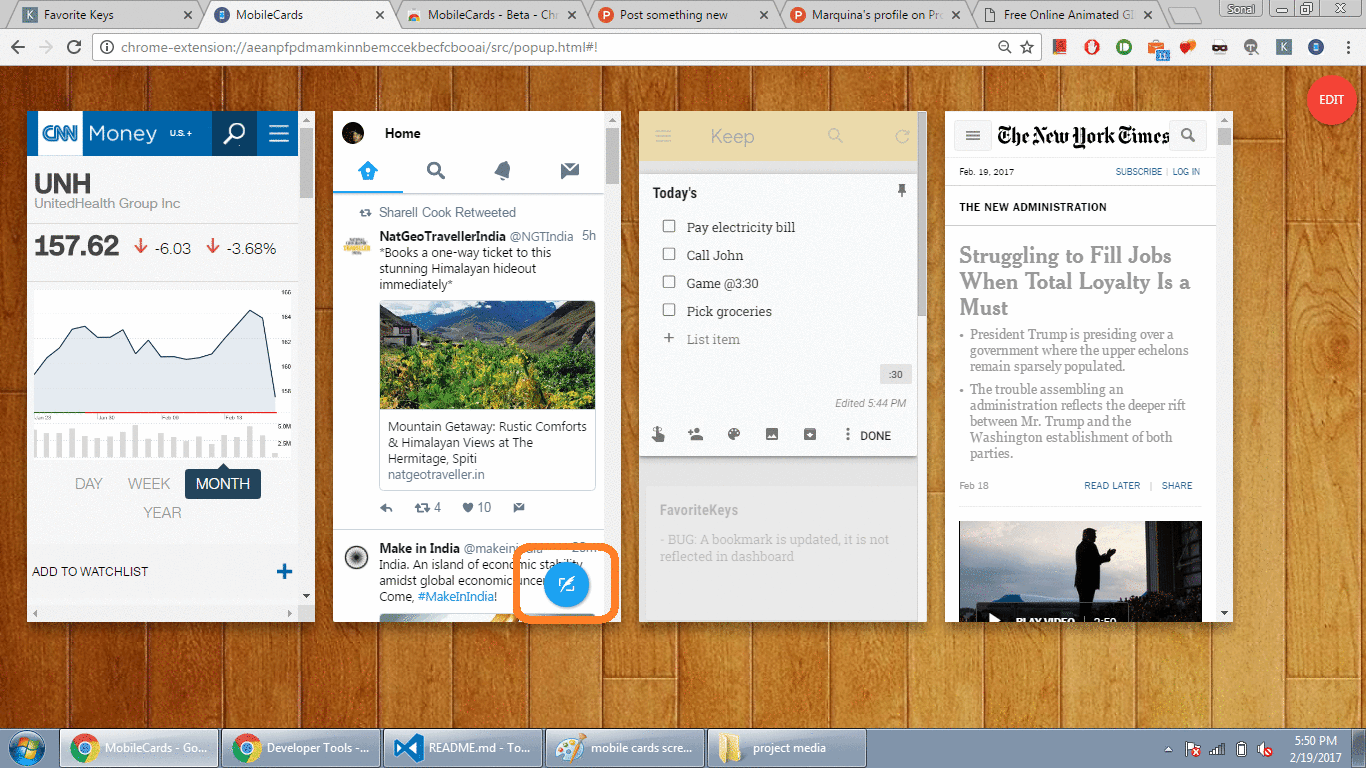Show the DAY stock chart

89,484
